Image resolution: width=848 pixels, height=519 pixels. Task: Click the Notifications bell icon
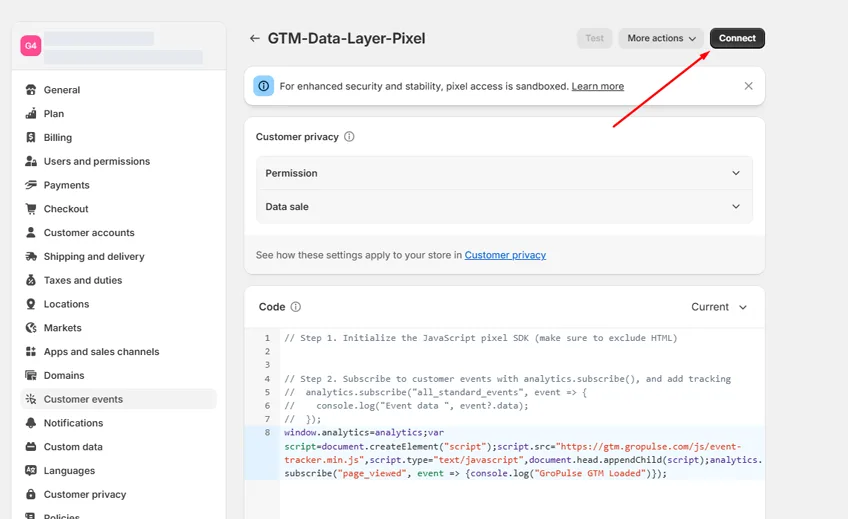coord(31,423)
